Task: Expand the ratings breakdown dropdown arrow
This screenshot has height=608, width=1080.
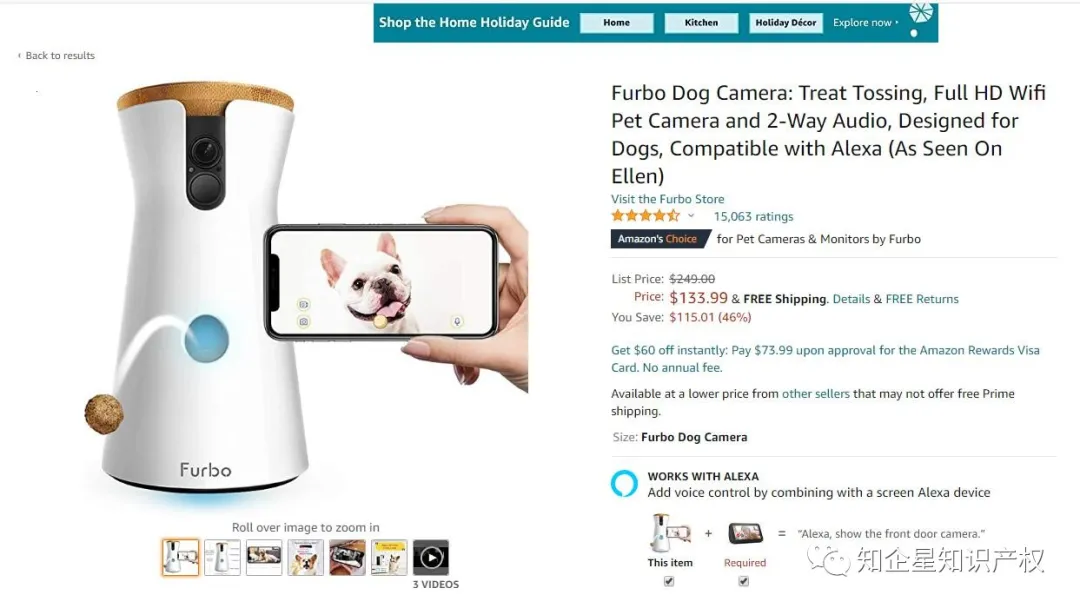Action: click(691, 216)
